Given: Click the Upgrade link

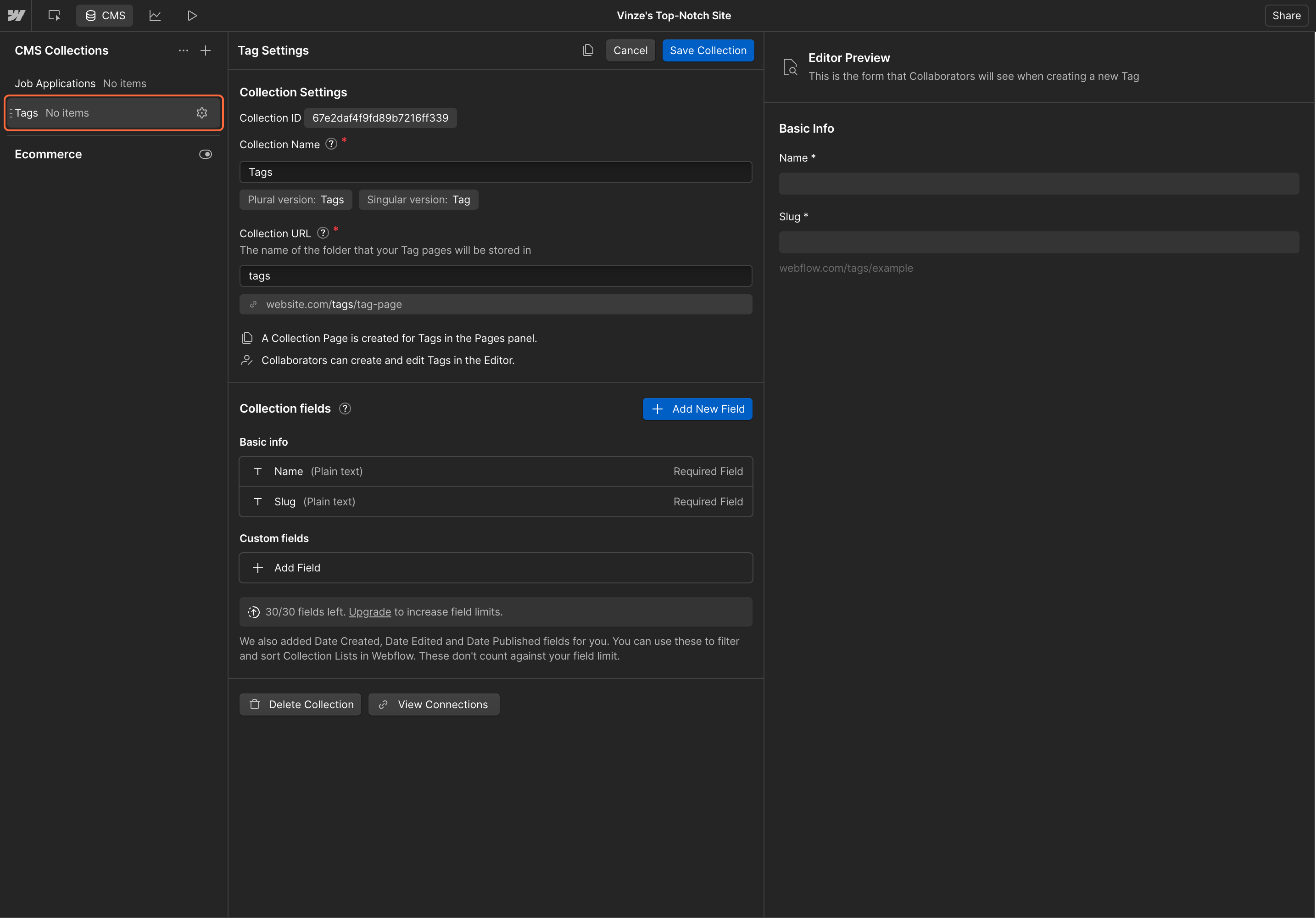Looking at the screenshot, I should pos(370,612).
